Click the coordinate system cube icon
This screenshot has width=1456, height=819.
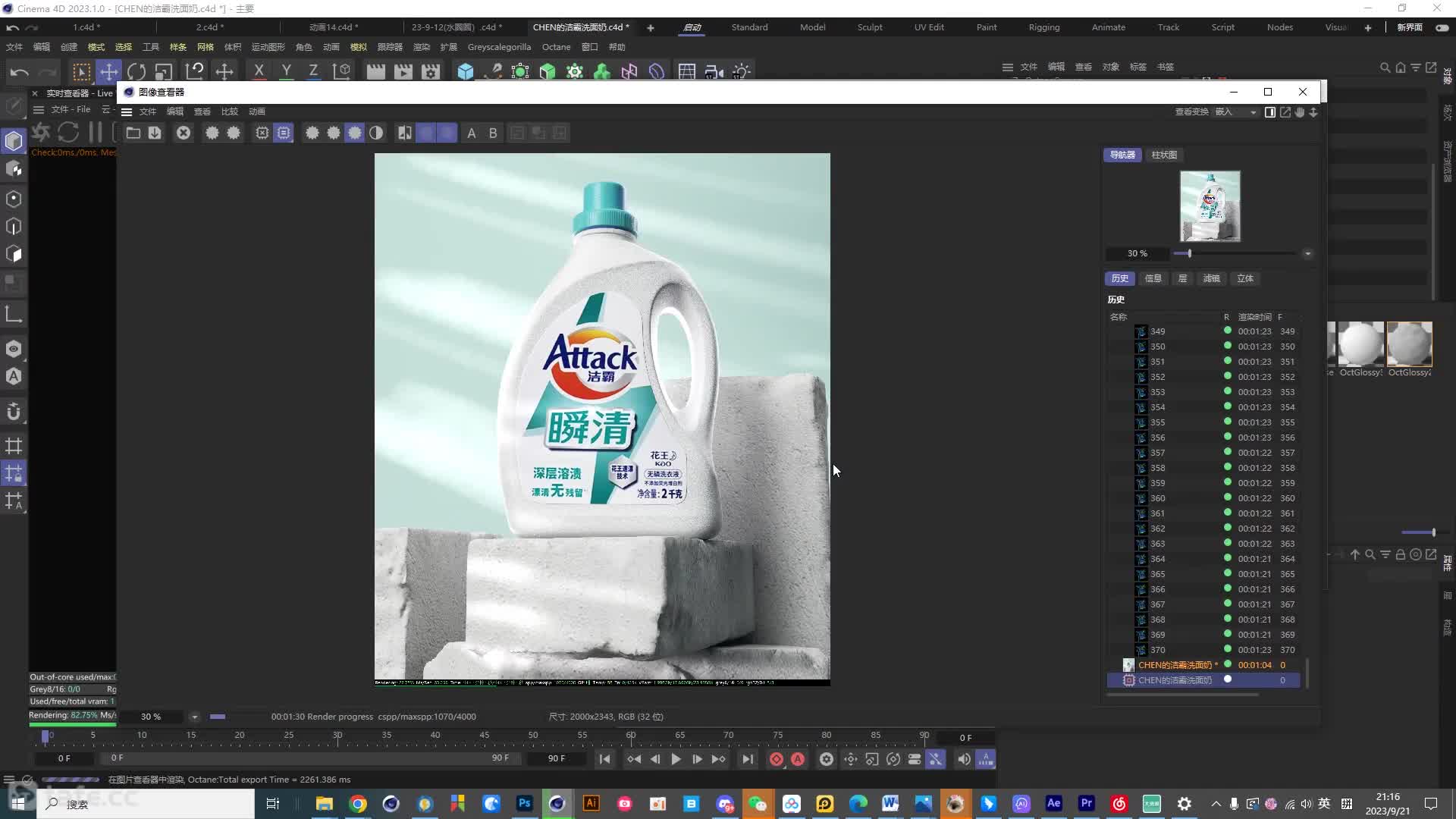coord(342,71)
